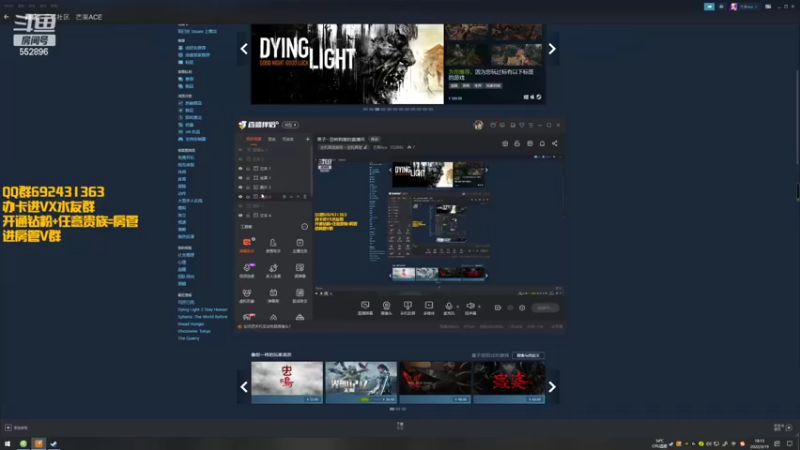Open the person-shaped toolbox tool

[x=273, y=245]
